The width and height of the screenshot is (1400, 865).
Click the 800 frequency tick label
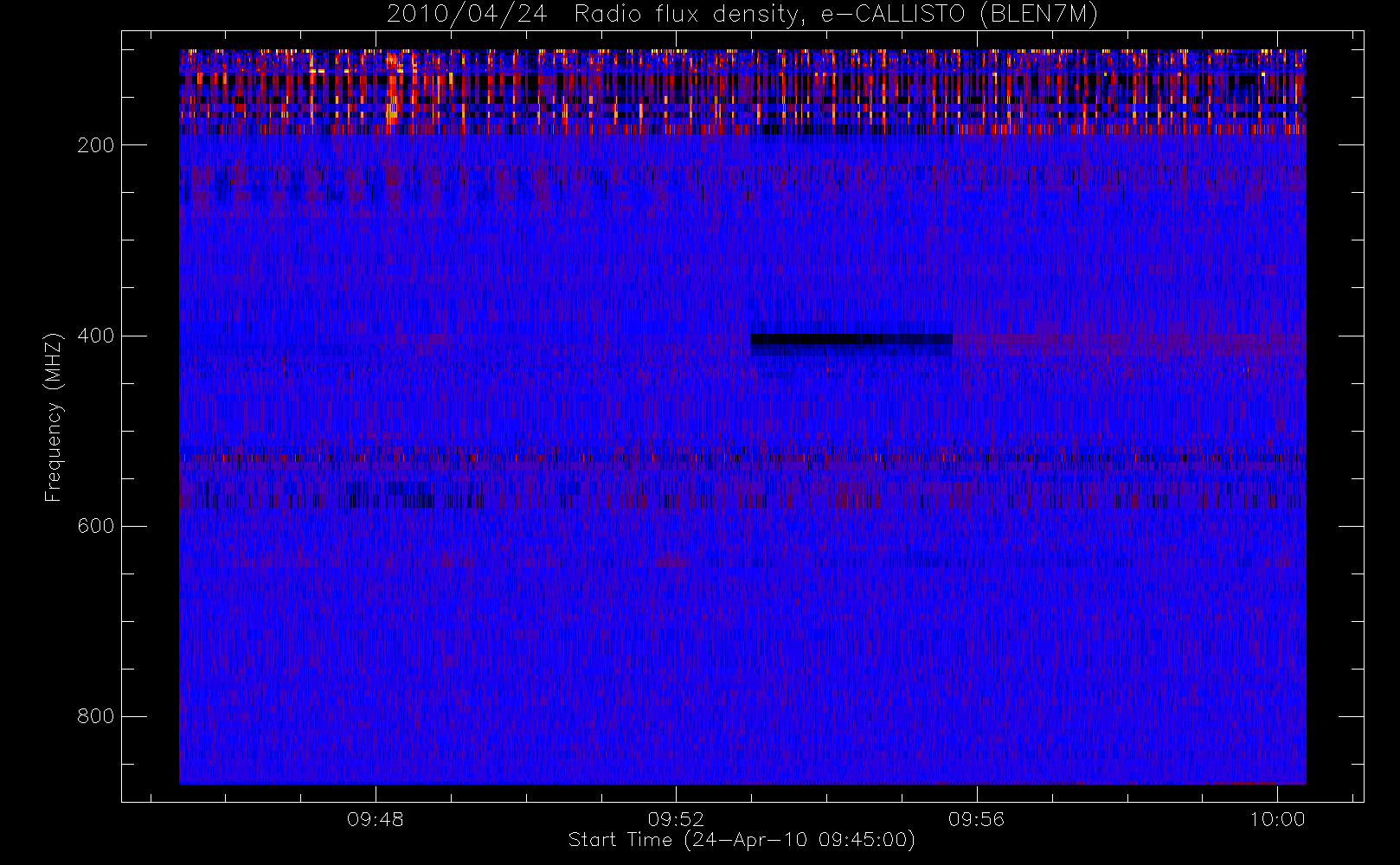96,716
